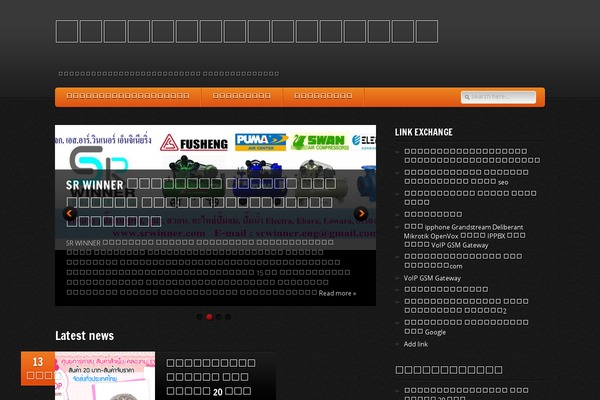Select the third slider pagination dot
600x400 pixels.
(x=218, y=317)
